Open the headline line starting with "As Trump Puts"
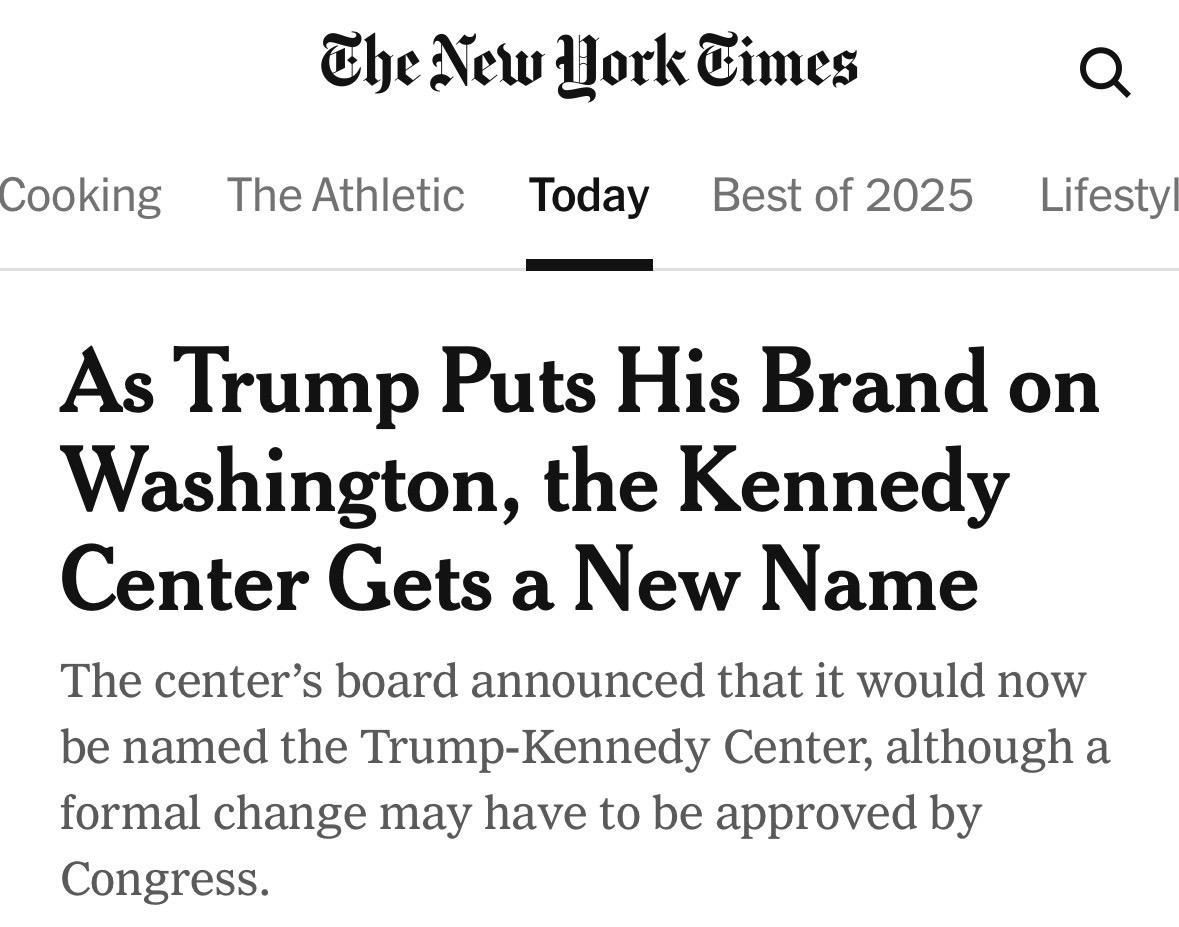 click(x=580, y=385)
